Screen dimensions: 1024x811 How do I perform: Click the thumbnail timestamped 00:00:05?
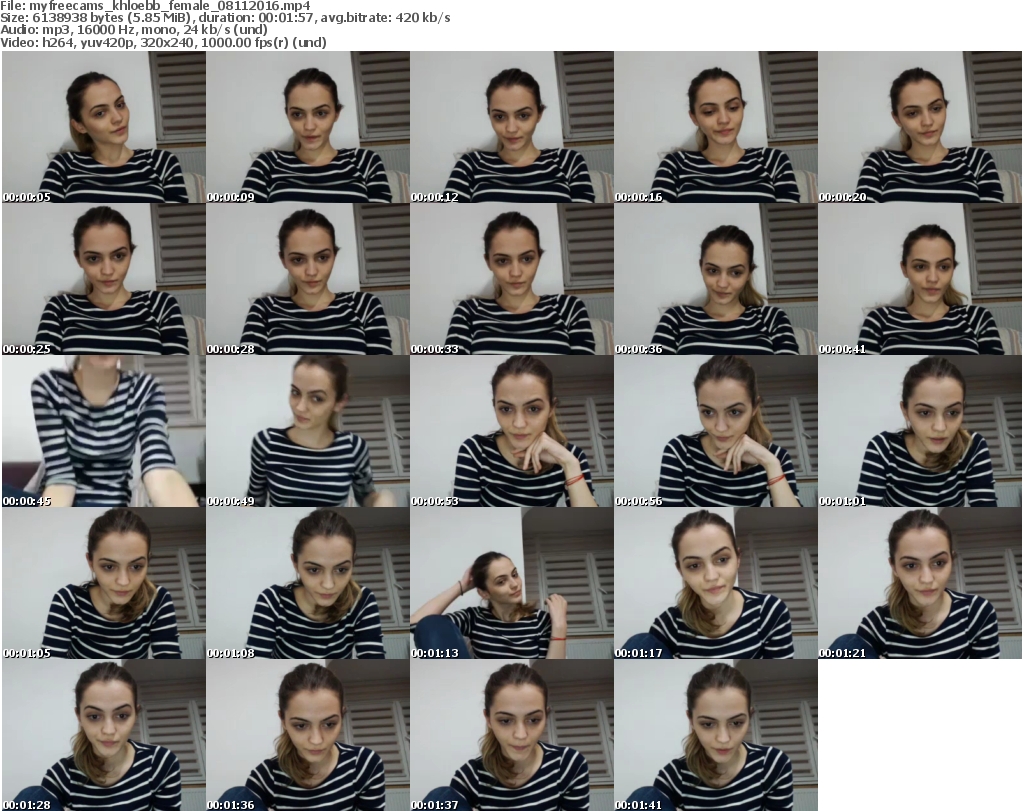point(103,127)
